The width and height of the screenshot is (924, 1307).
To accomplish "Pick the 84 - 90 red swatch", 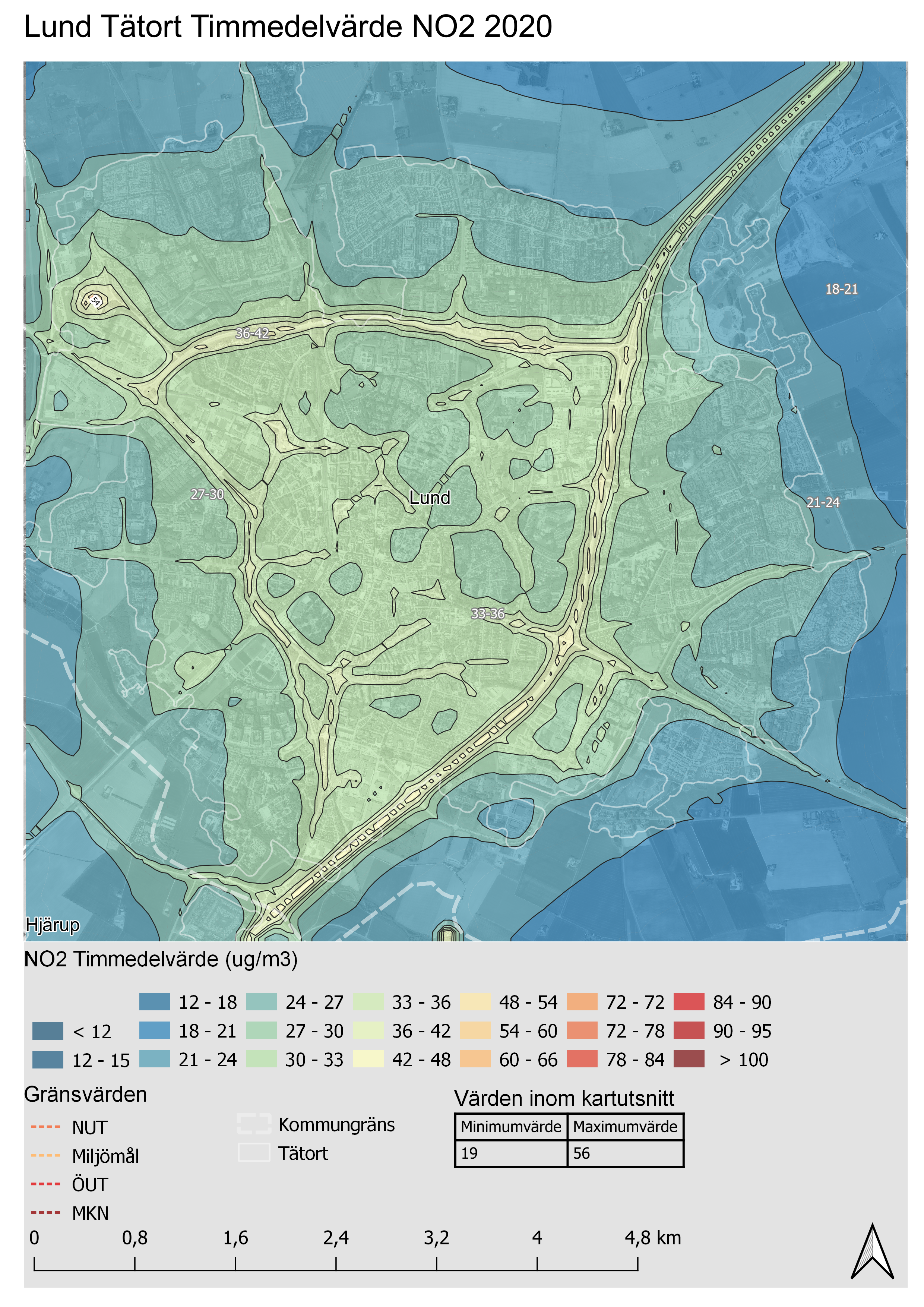I will pos(689,1001).
